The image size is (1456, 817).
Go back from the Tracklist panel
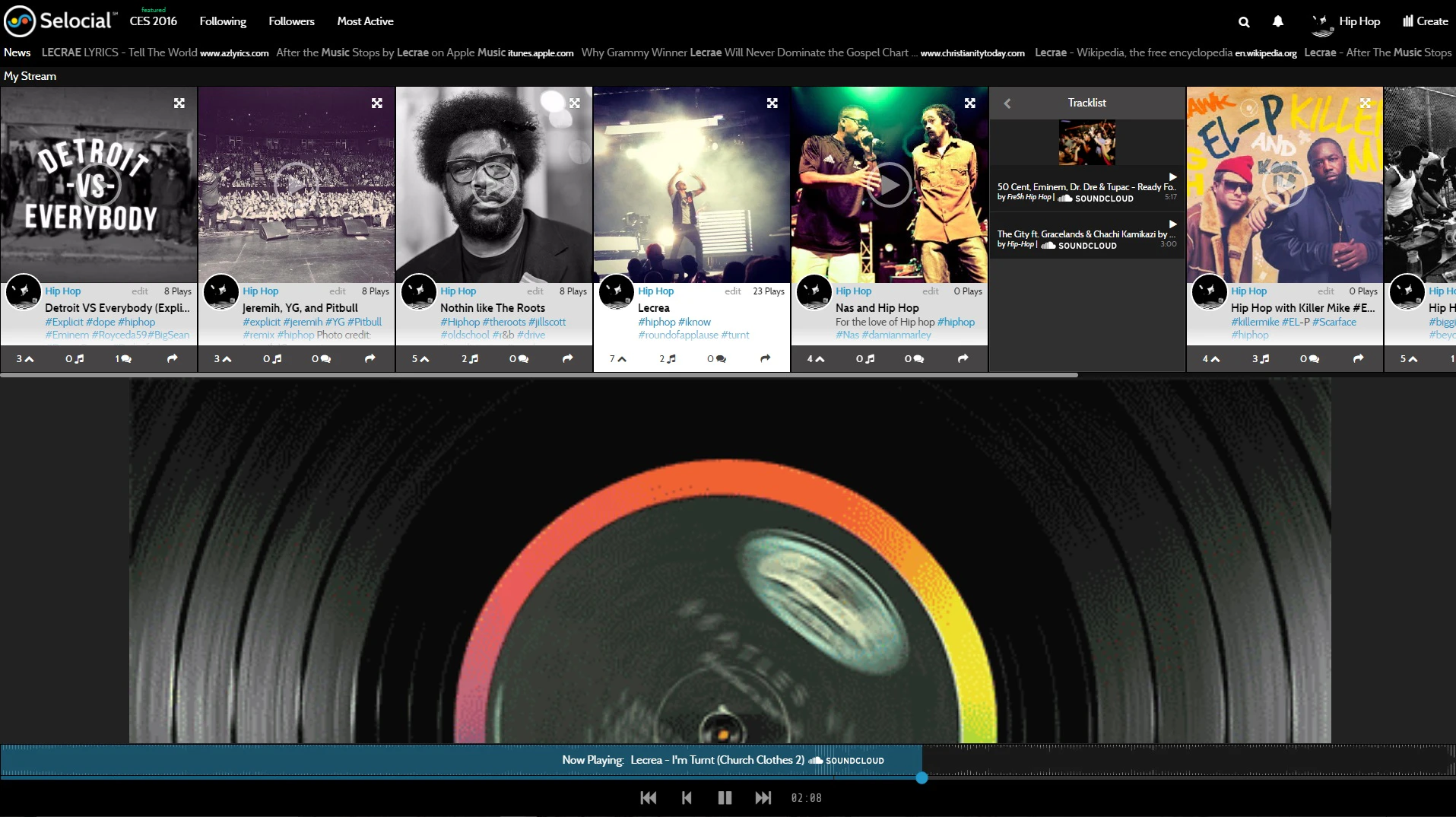1007,103
